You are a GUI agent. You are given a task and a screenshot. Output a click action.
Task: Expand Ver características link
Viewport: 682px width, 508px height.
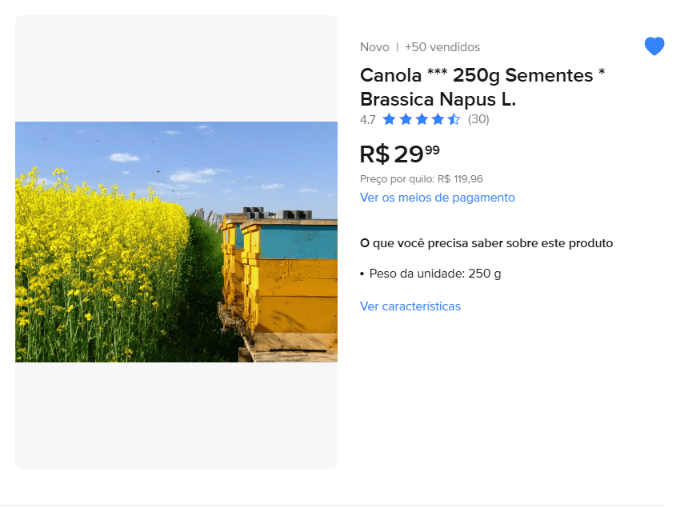410,306
